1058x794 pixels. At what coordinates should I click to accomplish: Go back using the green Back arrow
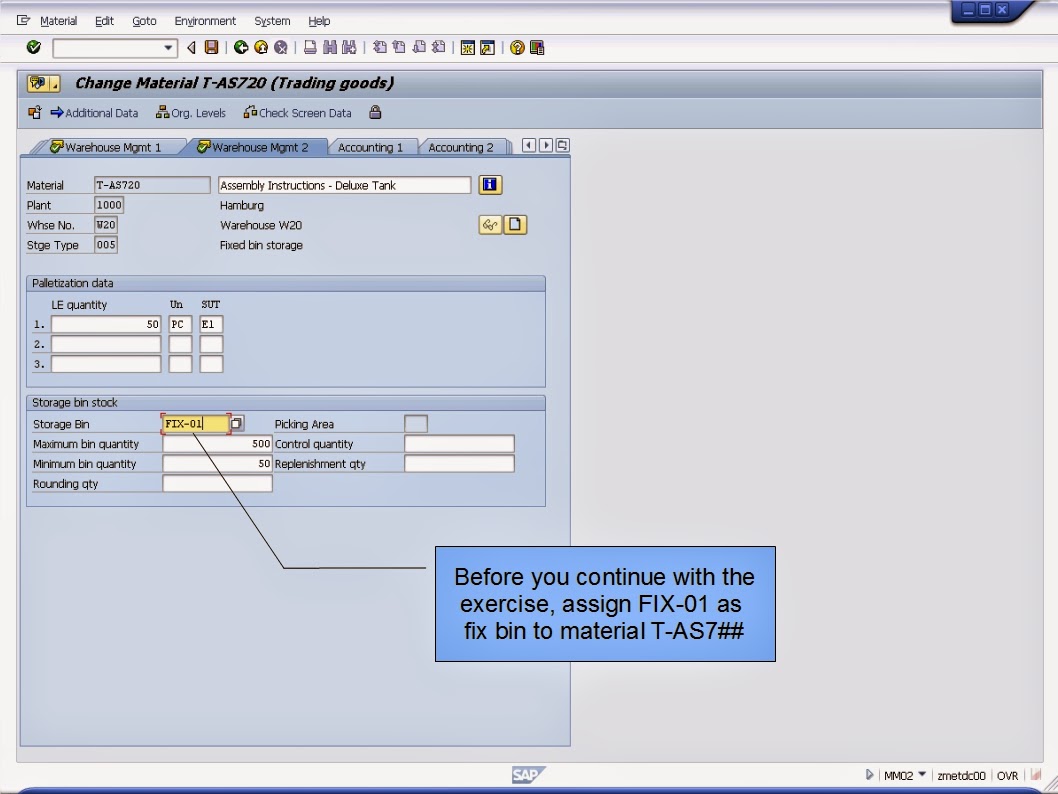tap(241, 47)
